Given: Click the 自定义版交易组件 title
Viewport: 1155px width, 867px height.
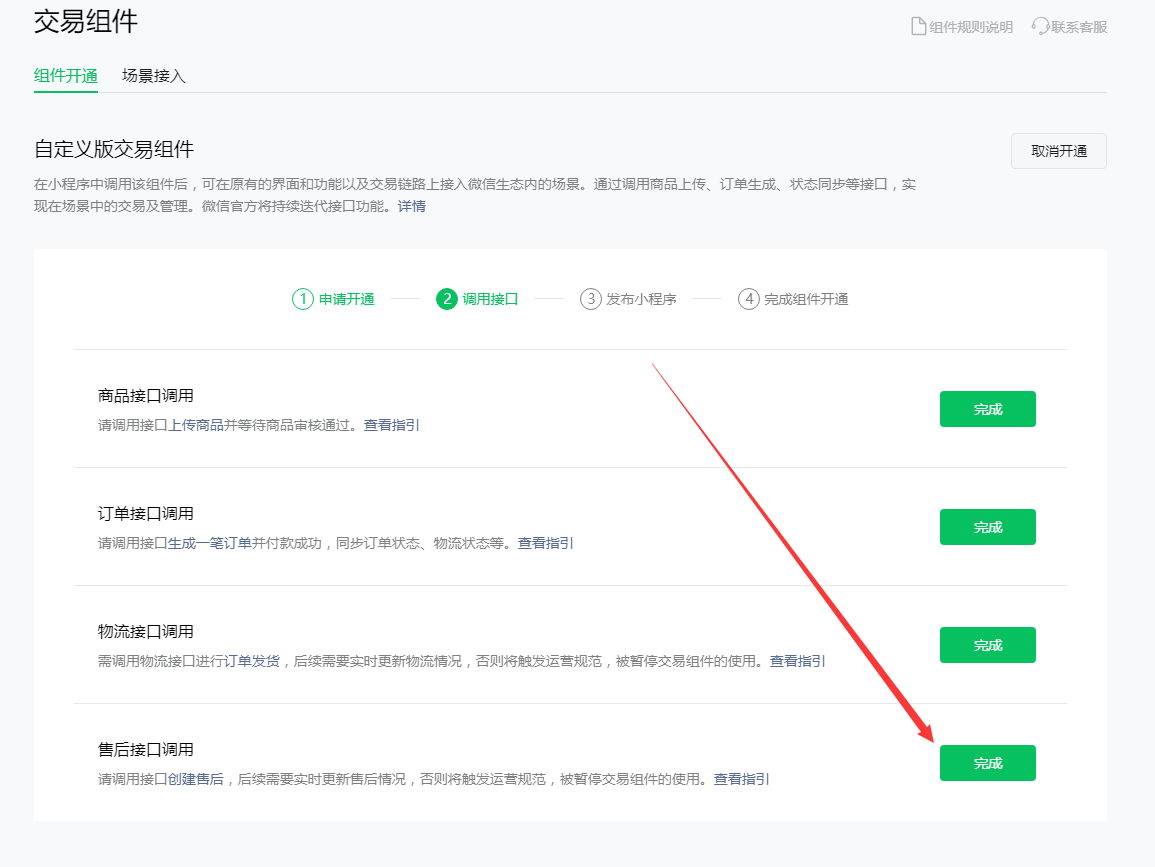Looking at the screenshot, I should coord(114,150).
